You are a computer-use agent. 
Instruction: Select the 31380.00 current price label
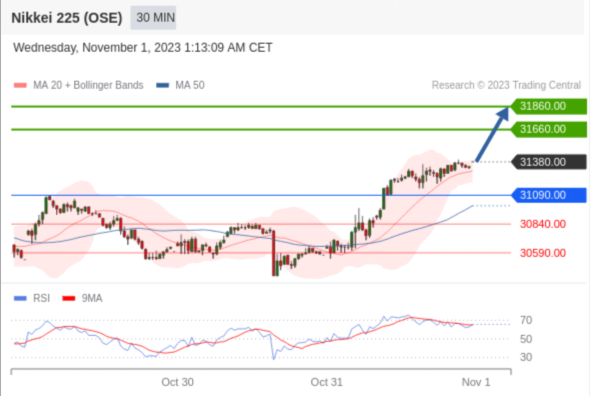click(x=549, y=162)
